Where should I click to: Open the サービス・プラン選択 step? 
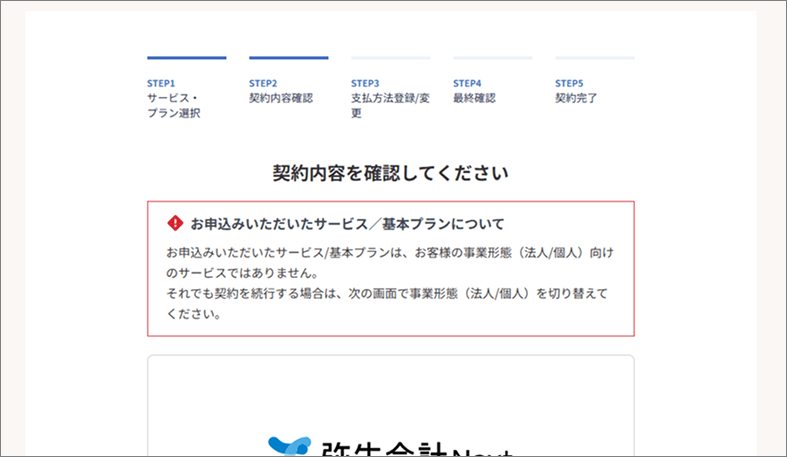(x=174, y=106)
